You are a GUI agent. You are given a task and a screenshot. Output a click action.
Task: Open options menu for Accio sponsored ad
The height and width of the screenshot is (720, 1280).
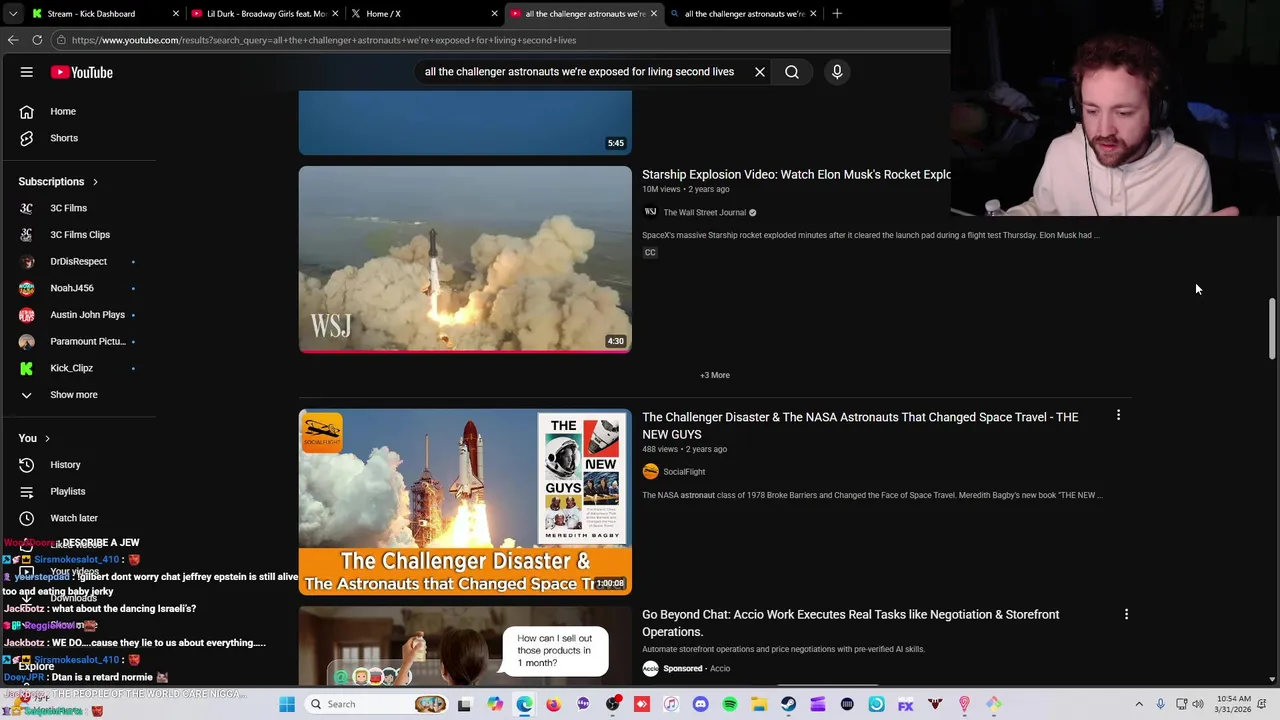[x=1126, y=614]
